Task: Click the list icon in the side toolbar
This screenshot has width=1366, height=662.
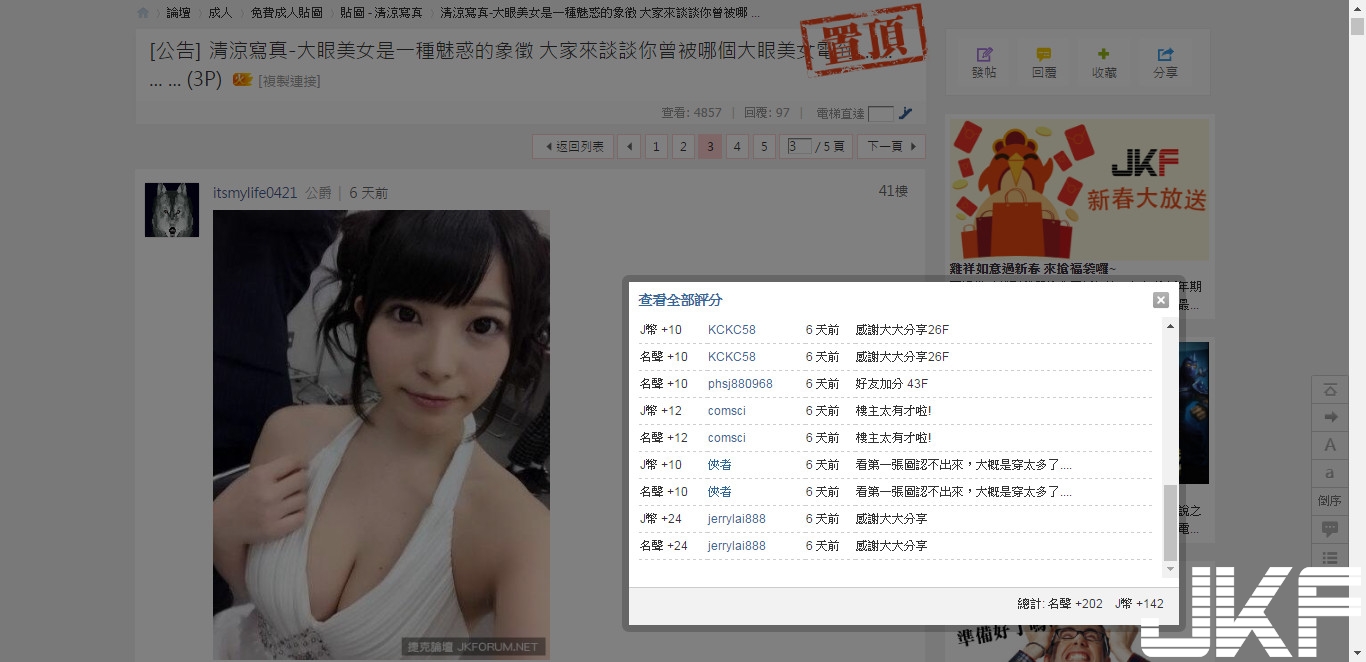Action: [x=1330, y=558]
